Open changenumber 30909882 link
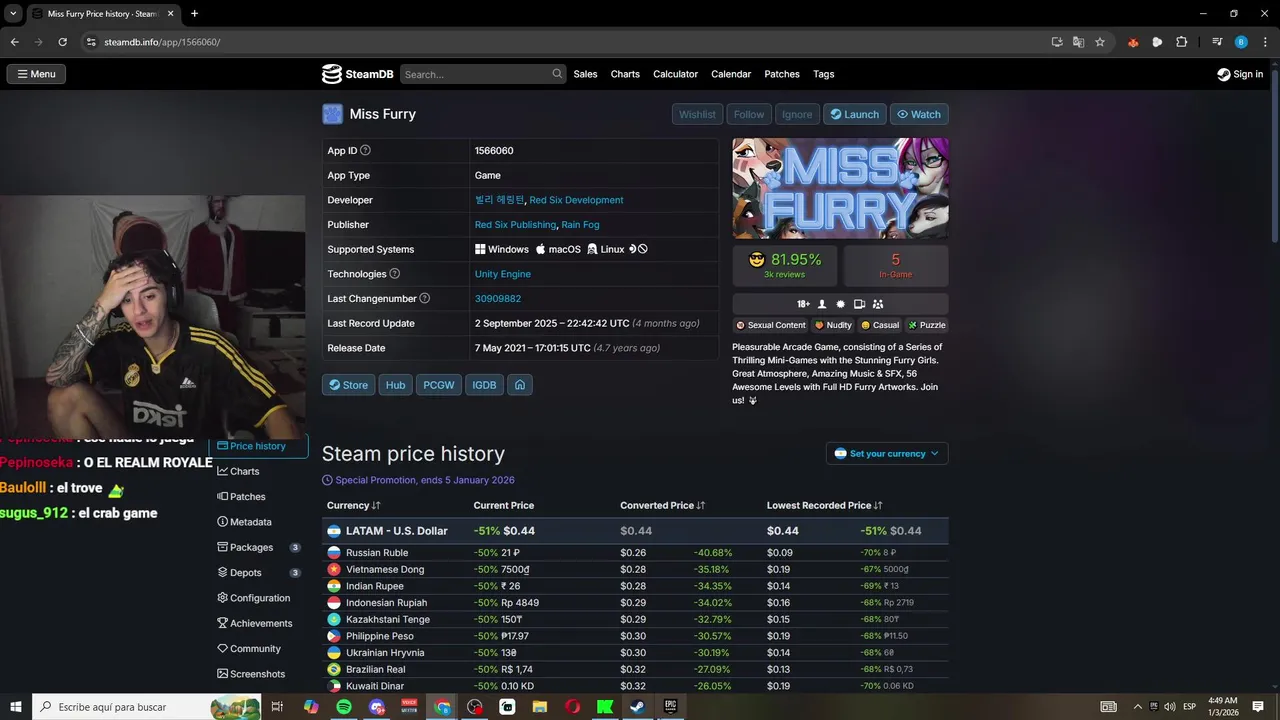1280x720 pixels. [498, 299]
